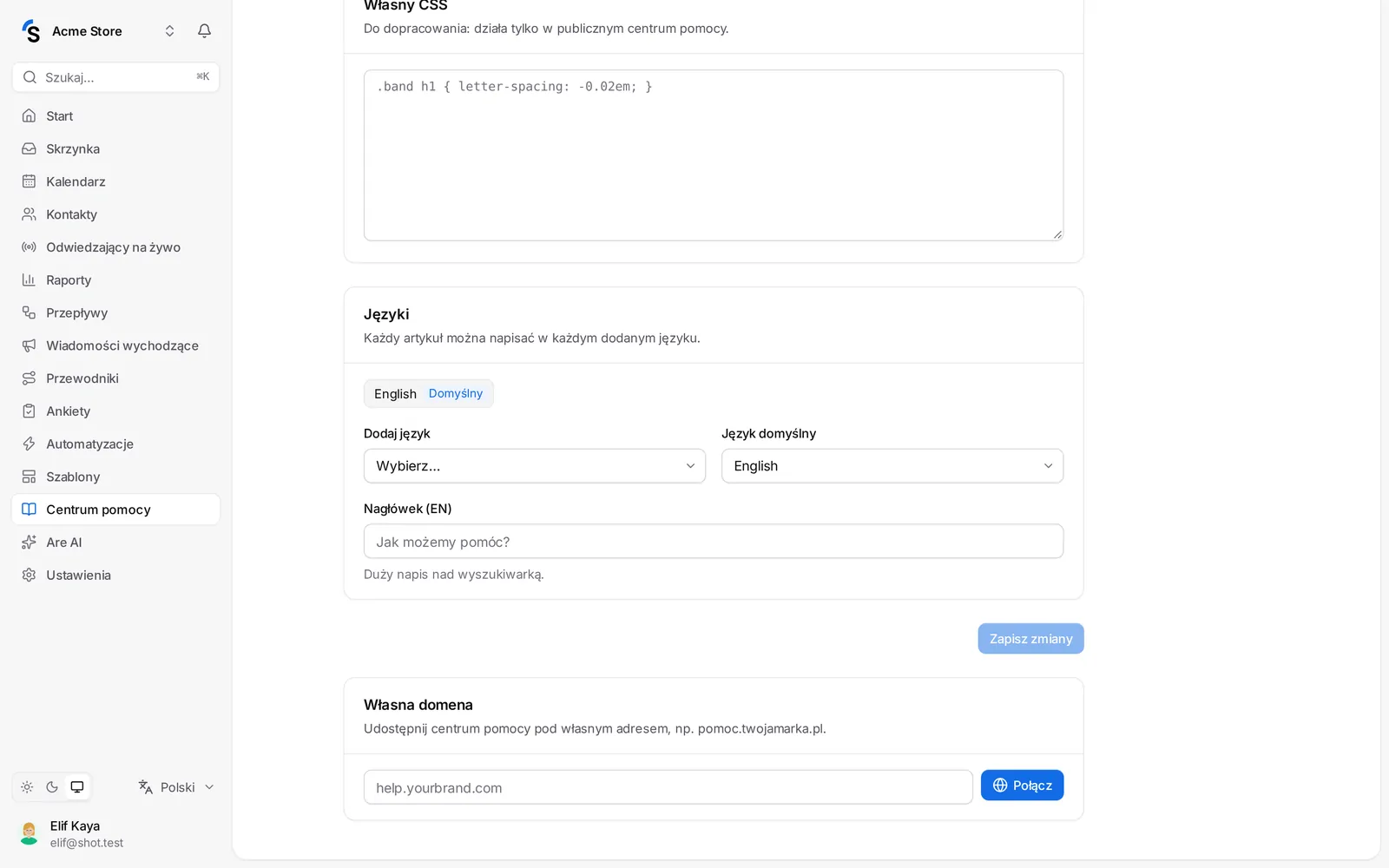Open Polski language selector
1389x868 pixels.
[176, 787]
